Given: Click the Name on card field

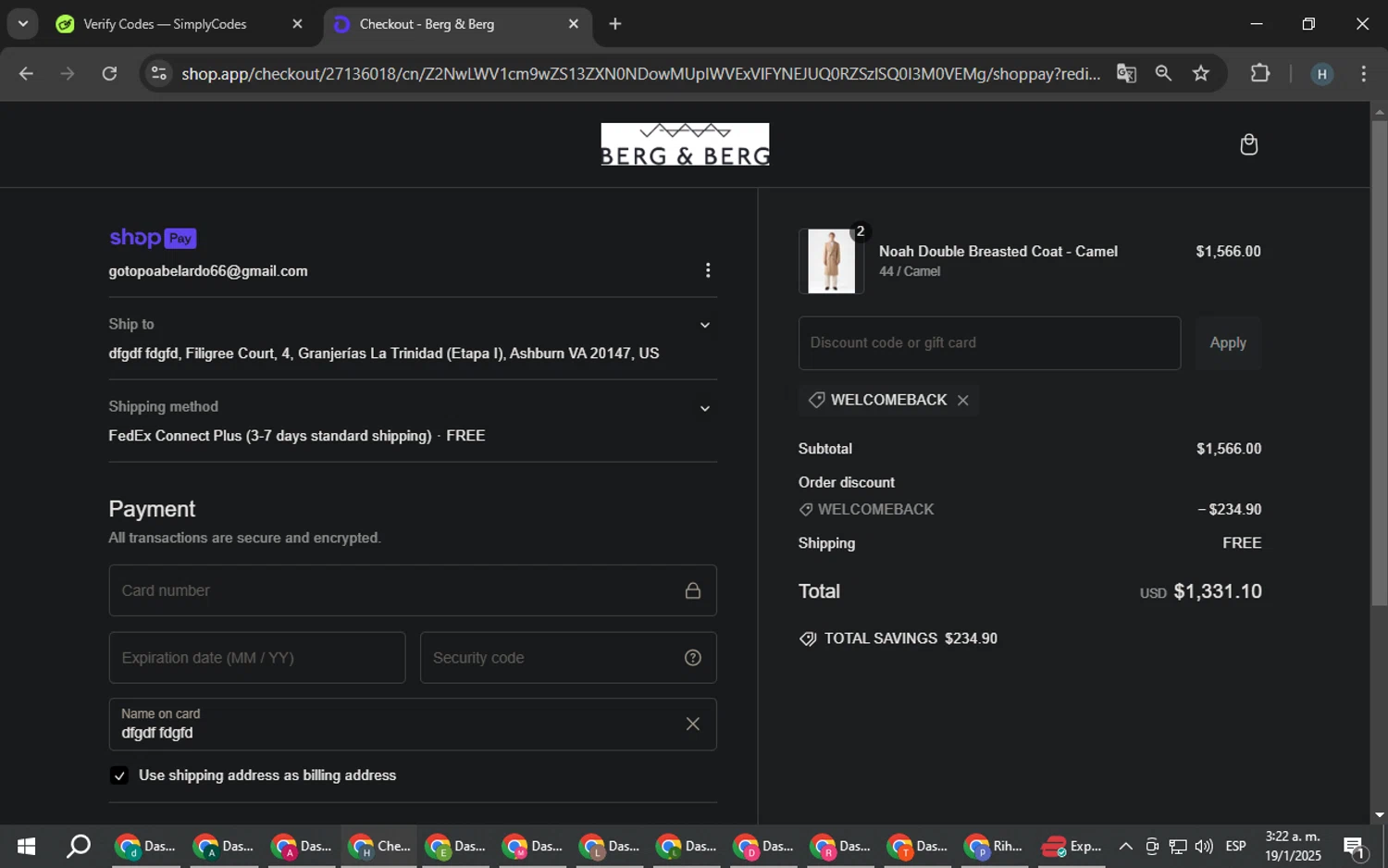Looking at the screenshot, I should click(x=413, y=724).
